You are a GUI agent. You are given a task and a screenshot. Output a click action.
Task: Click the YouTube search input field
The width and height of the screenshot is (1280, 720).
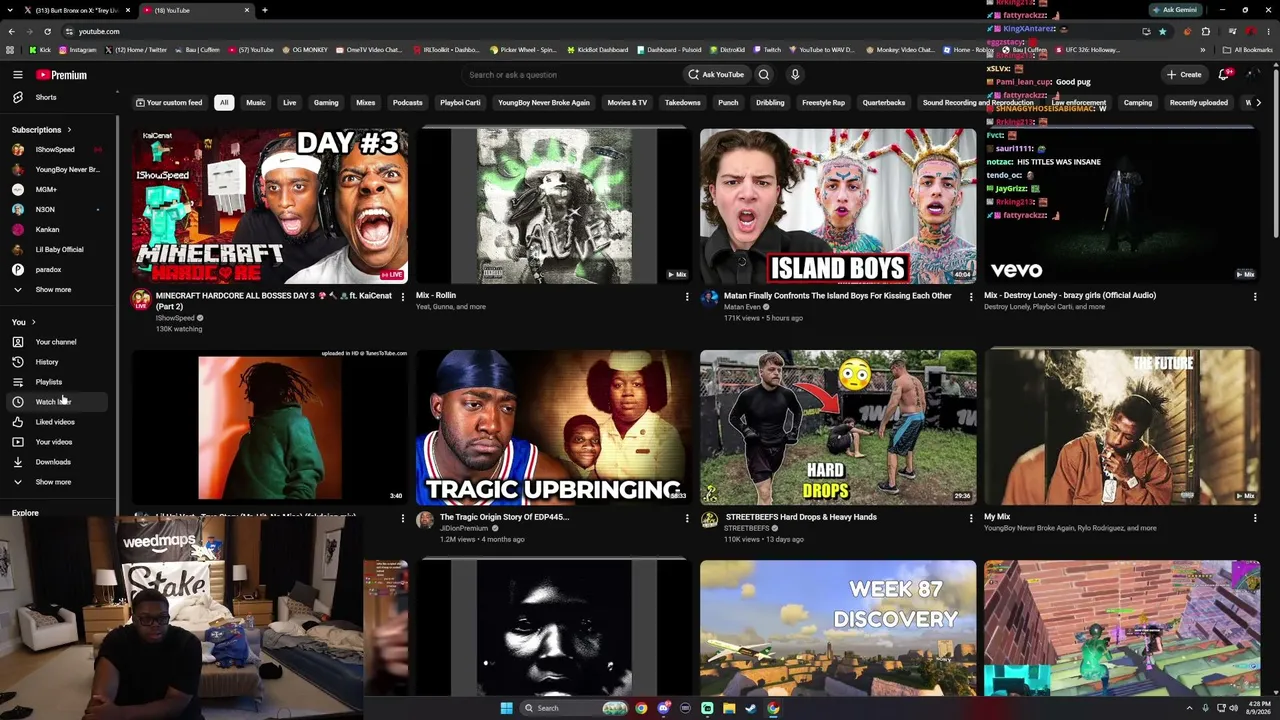570,75
